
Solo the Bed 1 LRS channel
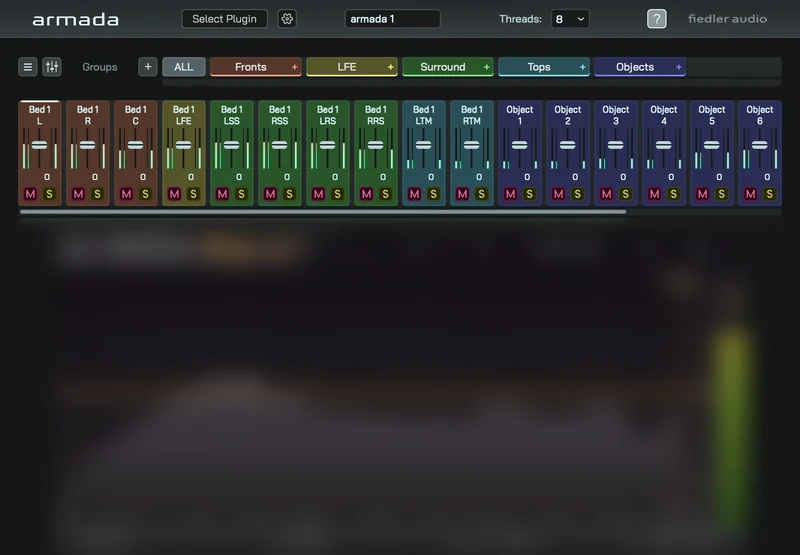coord(337,194)
